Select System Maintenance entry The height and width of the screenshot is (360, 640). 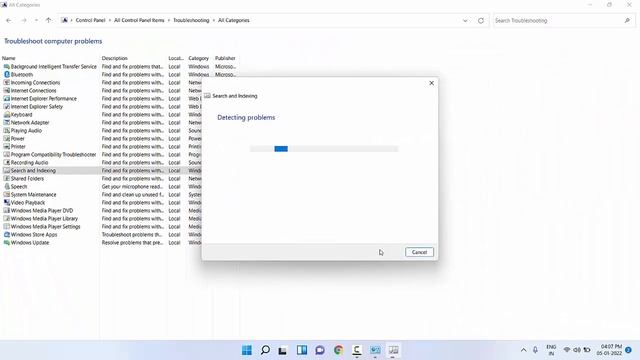click(x=33, y=195)
